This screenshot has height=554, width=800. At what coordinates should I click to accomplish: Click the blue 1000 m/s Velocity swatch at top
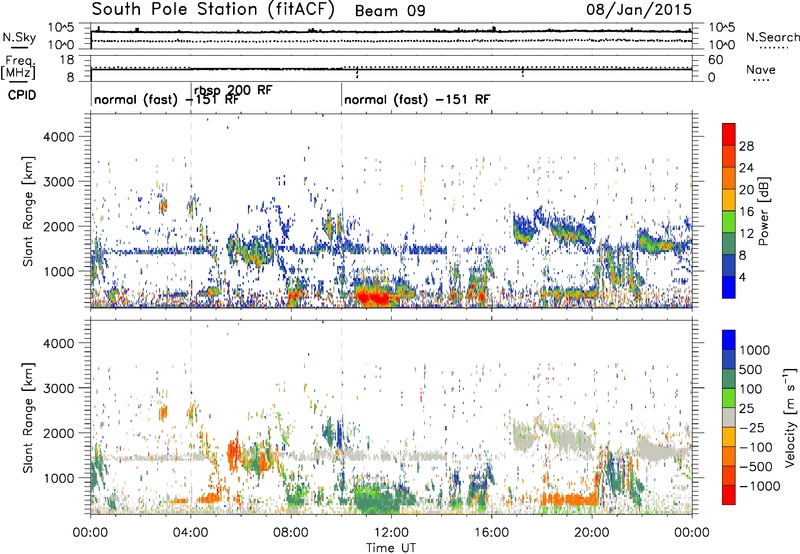click(x=729, y=340)
